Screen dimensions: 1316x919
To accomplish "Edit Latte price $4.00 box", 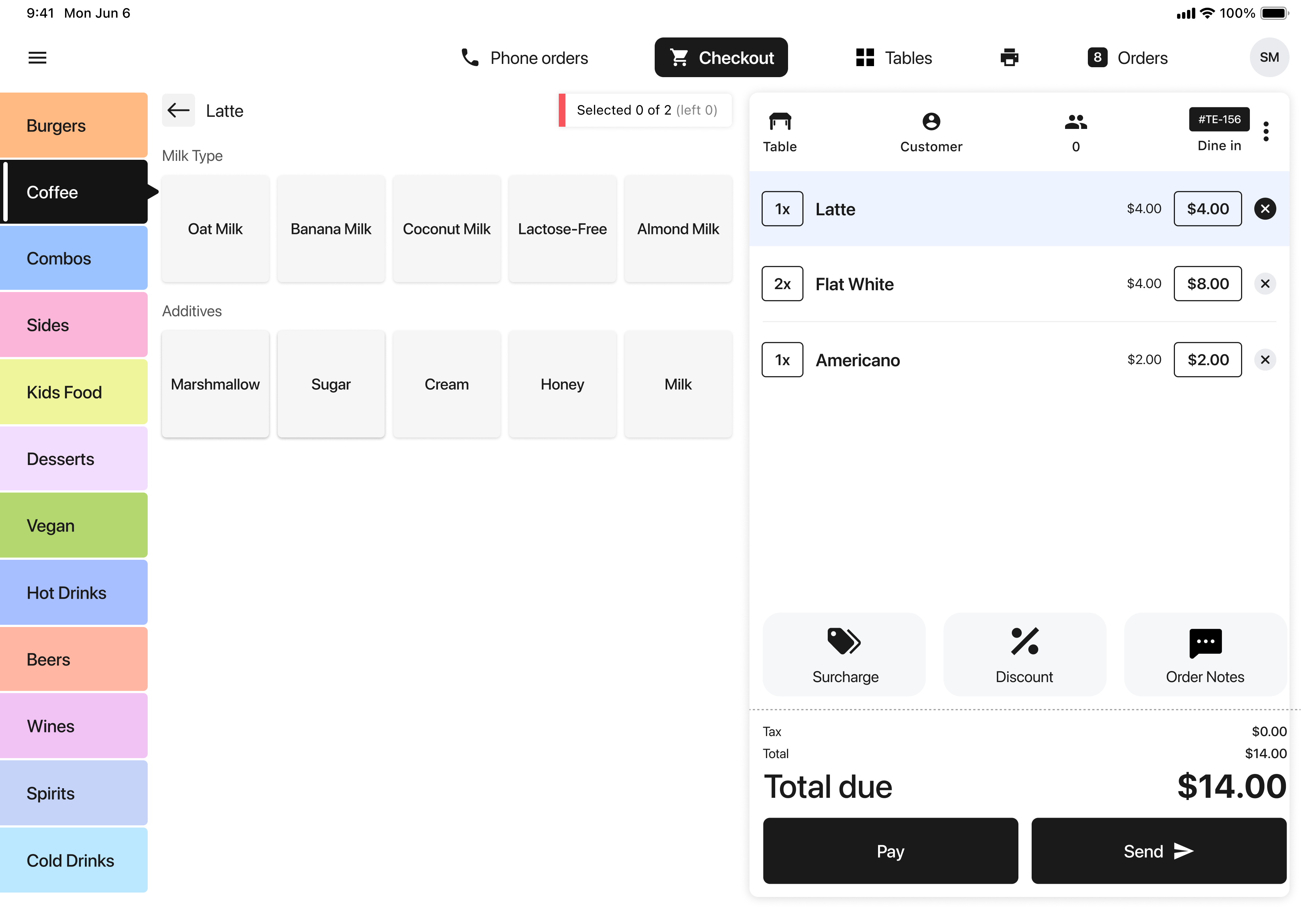I will [1208, 209].
